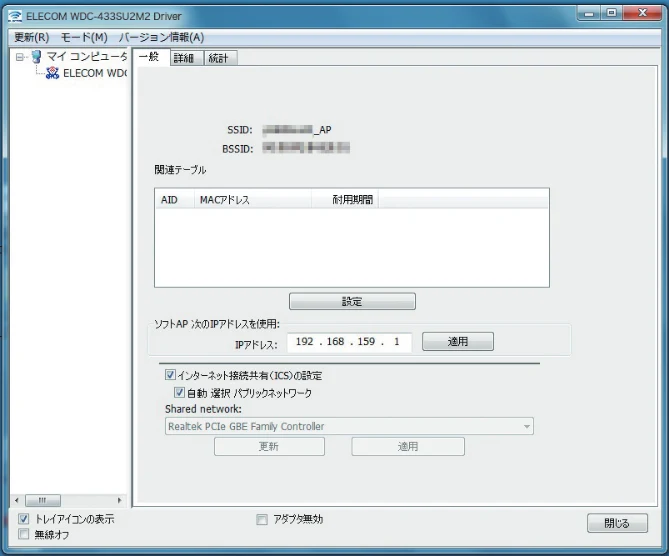Click the blurred BSSID value
This screenshot has width=669, height=556.
306,148
